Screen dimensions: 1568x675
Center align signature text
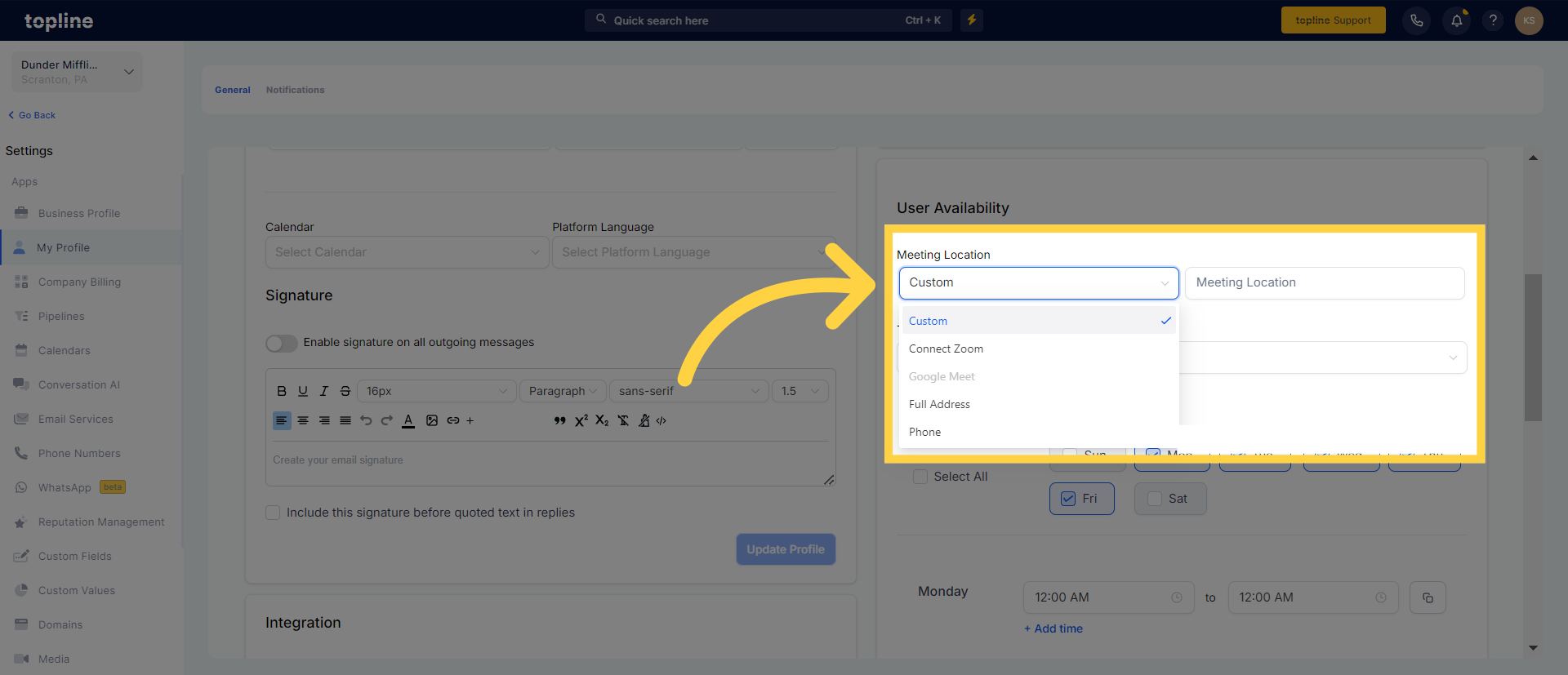pos(303,420)
